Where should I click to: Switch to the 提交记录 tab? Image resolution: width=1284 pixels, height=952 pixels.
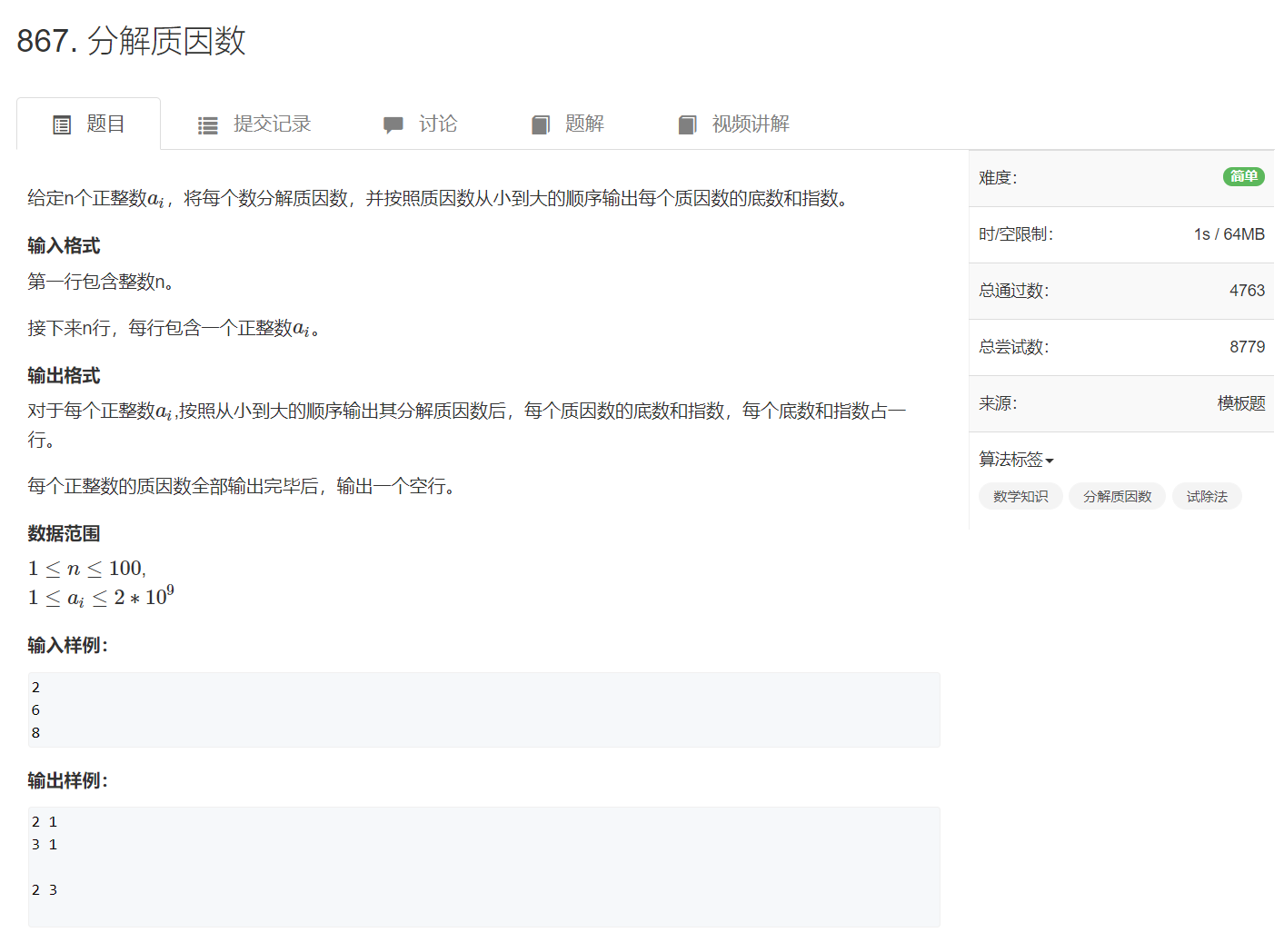click(x=254, y=124)
